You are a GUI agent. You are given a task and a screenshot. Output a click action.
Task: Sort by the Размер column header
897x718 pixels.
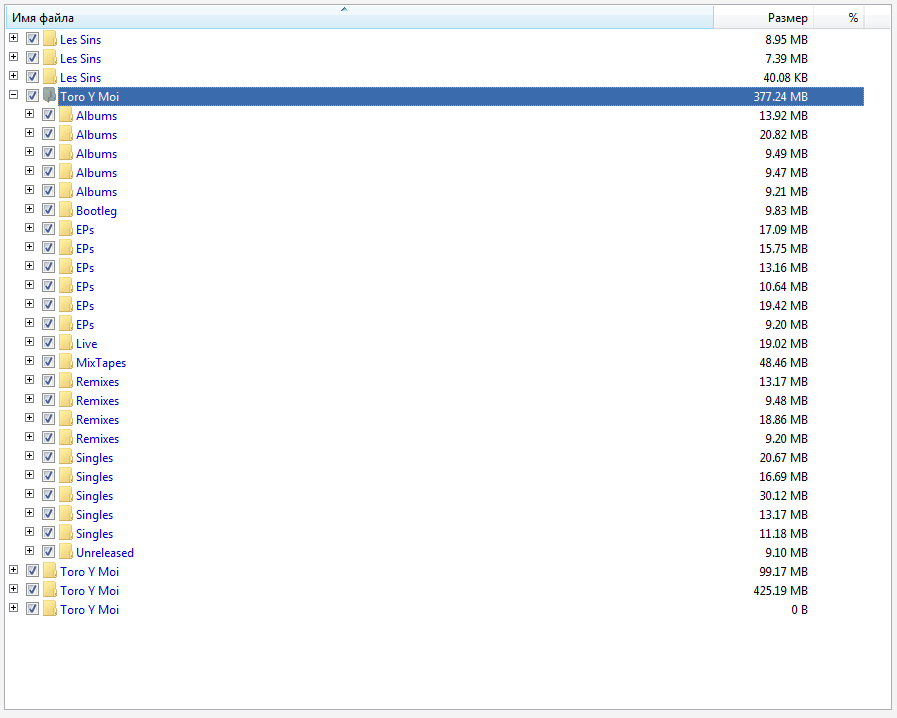pos(763,18)
